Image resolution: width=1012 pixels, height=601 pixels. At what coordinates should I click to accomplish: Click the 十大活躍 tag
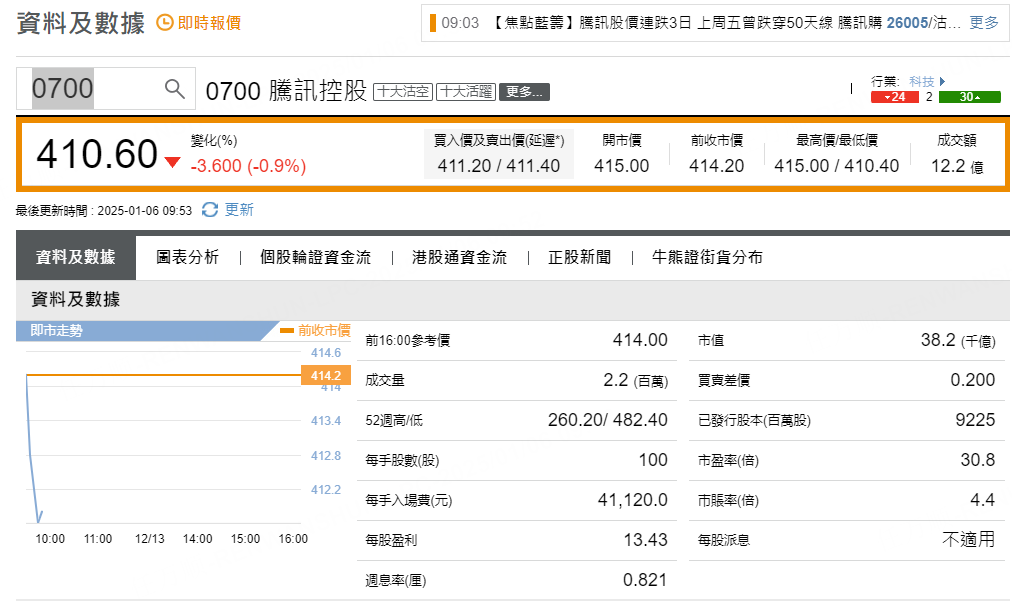pos(466,92)
